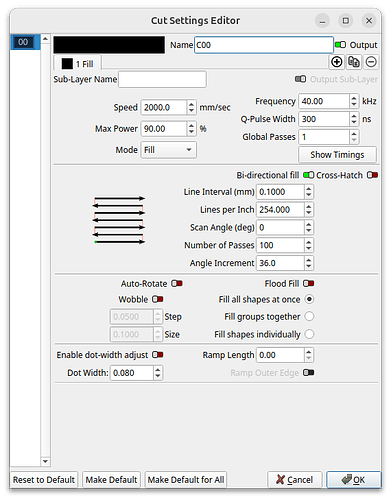Image resolution: width=390 pixels, height=500 pixels.
Task: Click the Frequency value field
Action: [x=324, y=101]
